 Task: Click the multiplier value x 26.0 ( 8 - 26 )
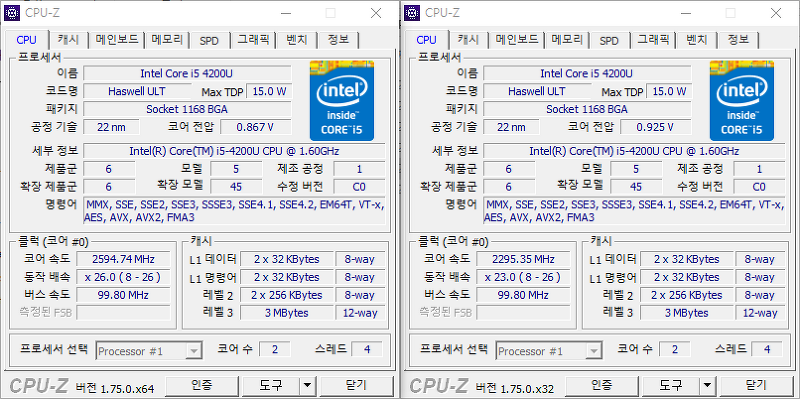click(123, 277)
